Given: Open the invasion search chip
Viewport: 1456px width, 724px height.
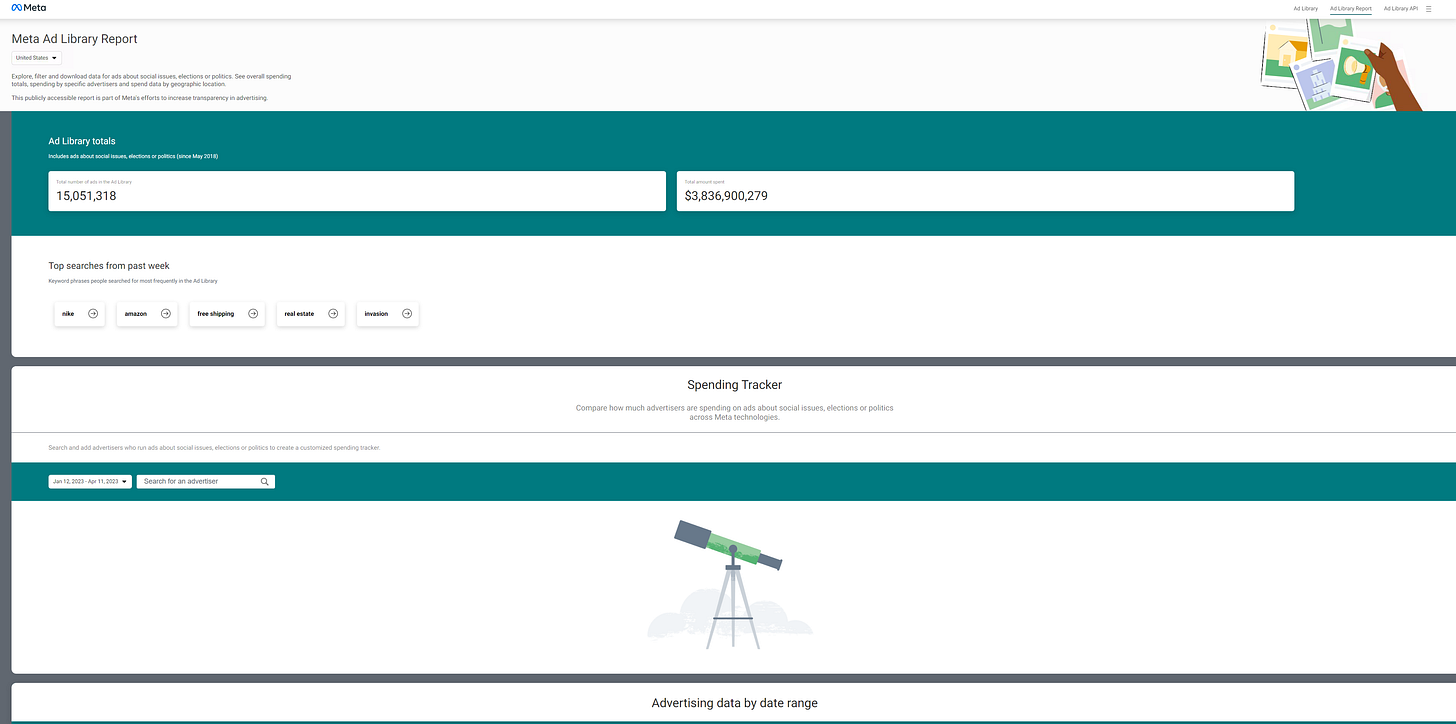Looking at the screenshot, I should pos(388,313).
